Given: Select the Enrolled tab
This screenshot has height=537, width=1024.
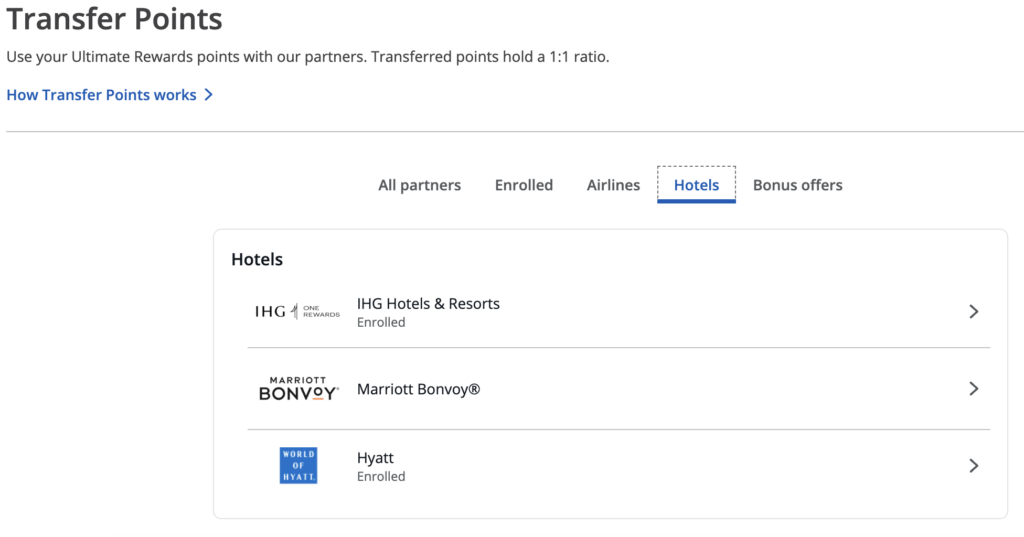Looking at the screenshot, I should click(524, 185).
